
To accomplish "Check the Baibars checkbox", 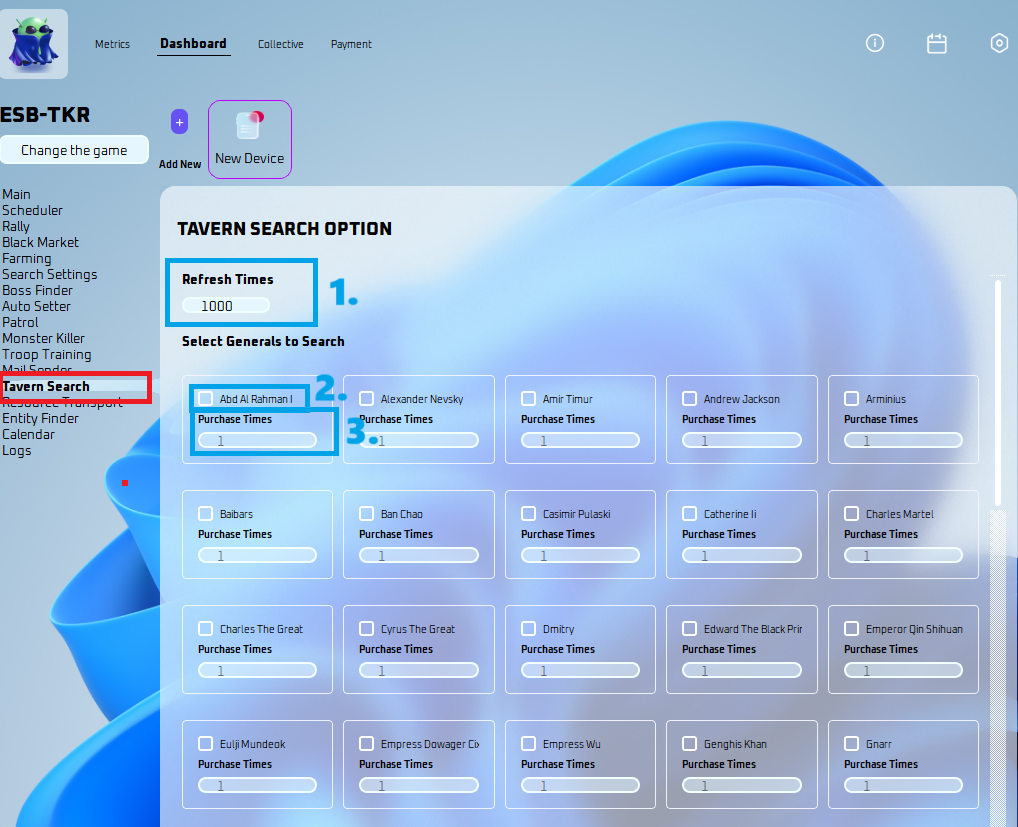I will point(206,513).
